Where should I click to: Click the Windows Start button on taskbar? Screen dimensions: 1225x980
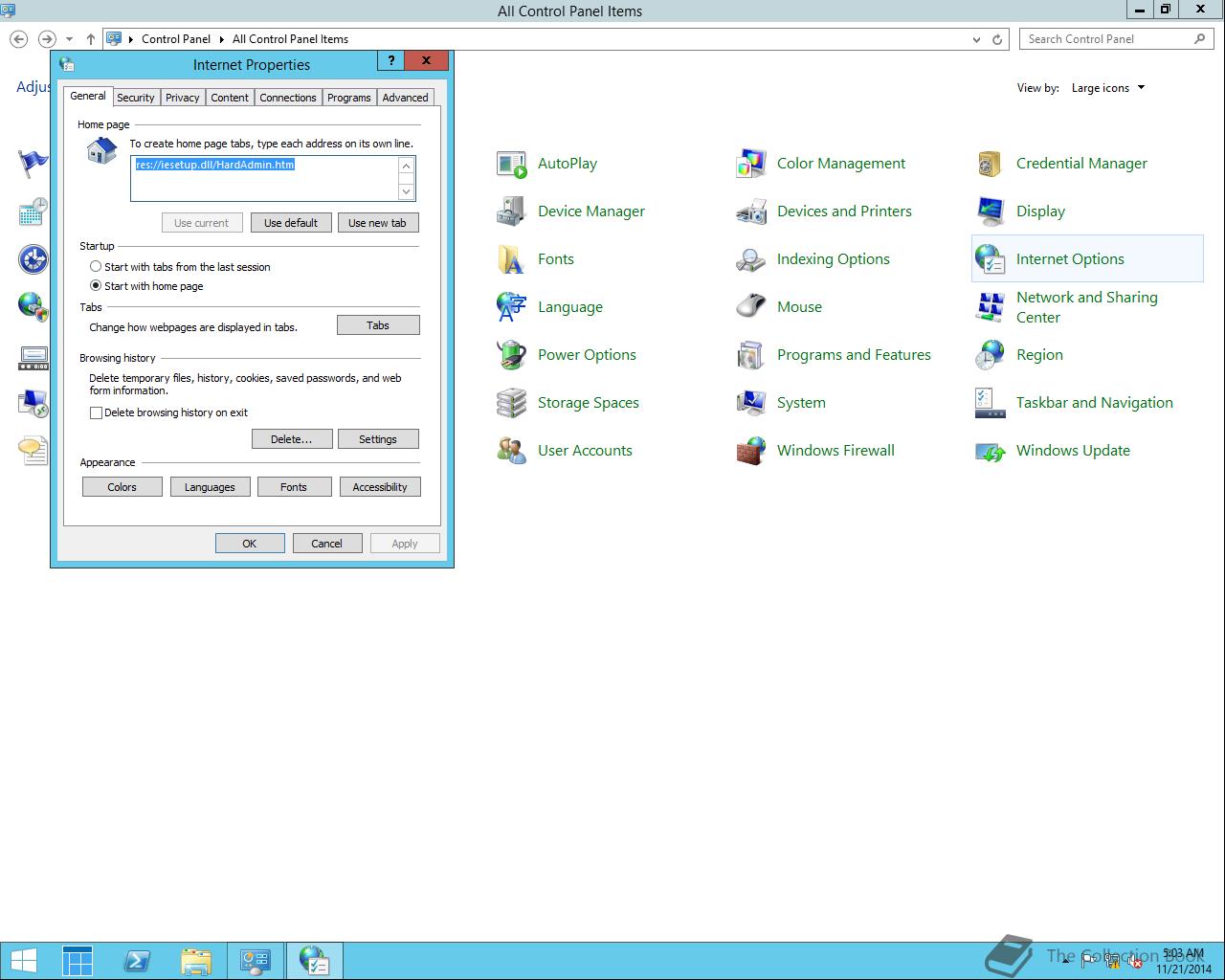pyautogui.click(x=24, y=961)
